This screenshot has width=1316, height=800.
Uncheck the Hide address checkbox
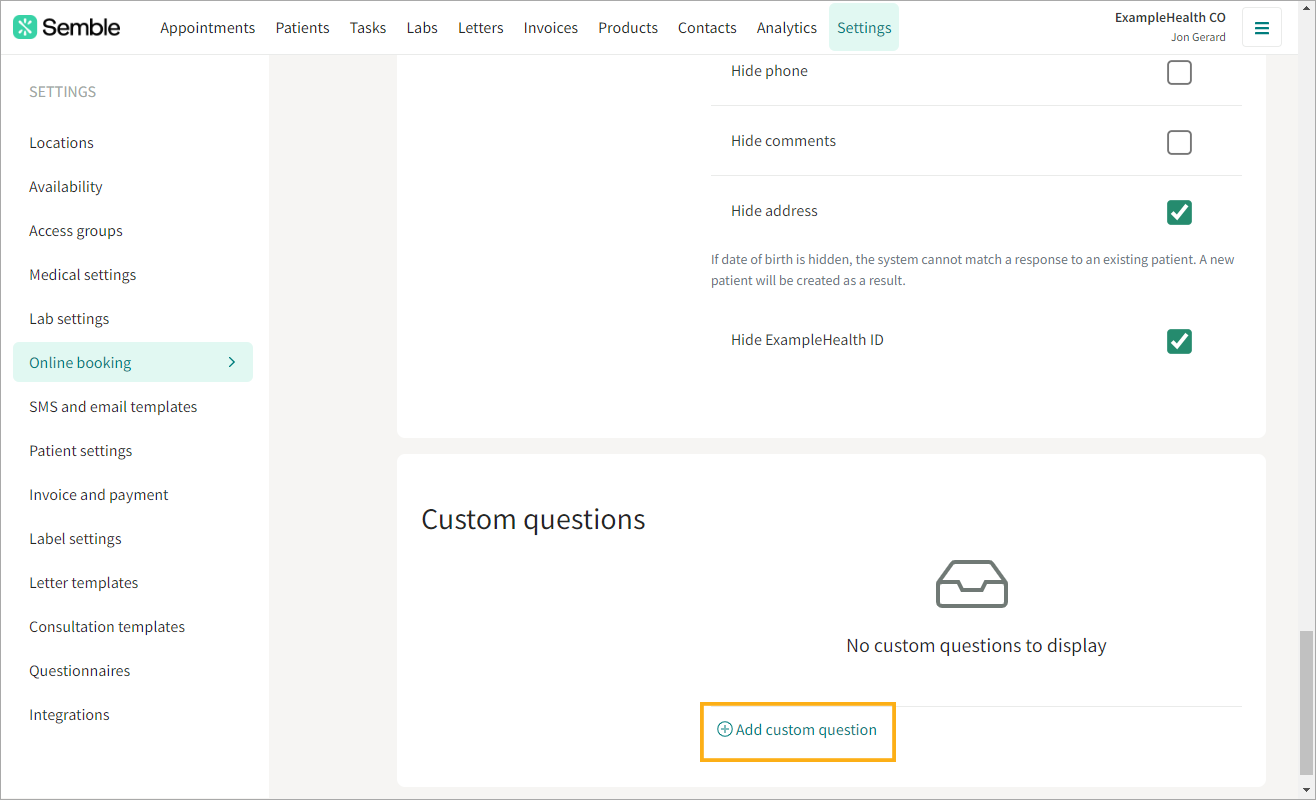point(1179,212)
